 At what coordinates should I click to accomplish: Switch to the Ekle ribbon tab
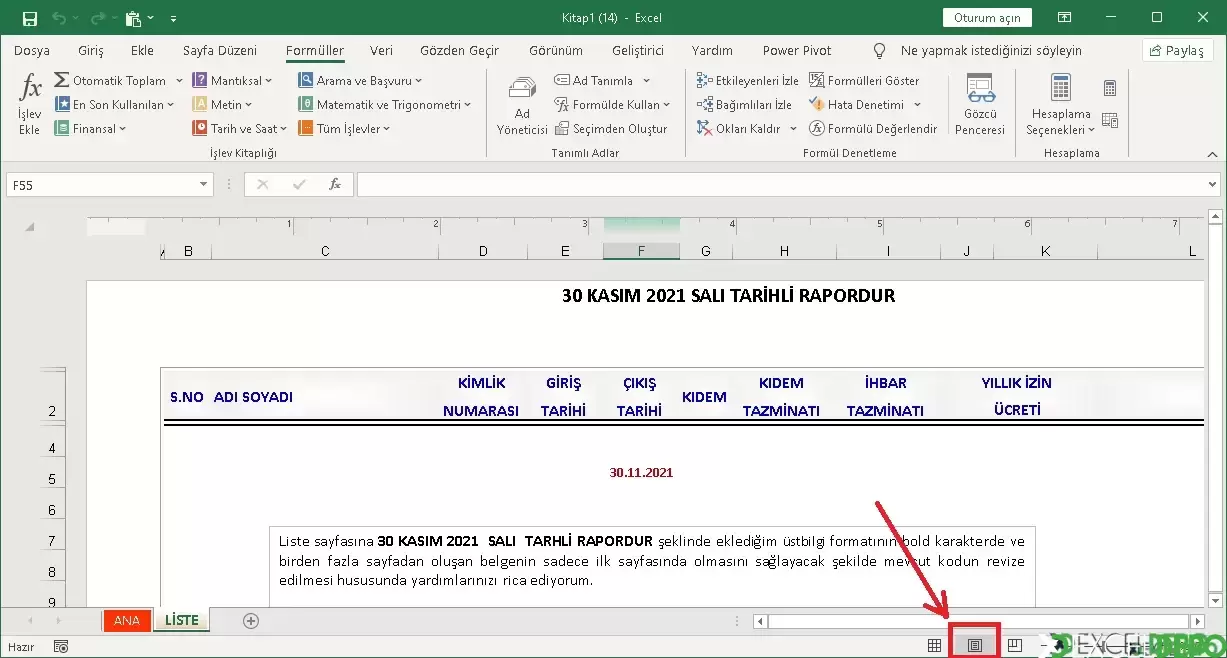click(x=142, y=50)
